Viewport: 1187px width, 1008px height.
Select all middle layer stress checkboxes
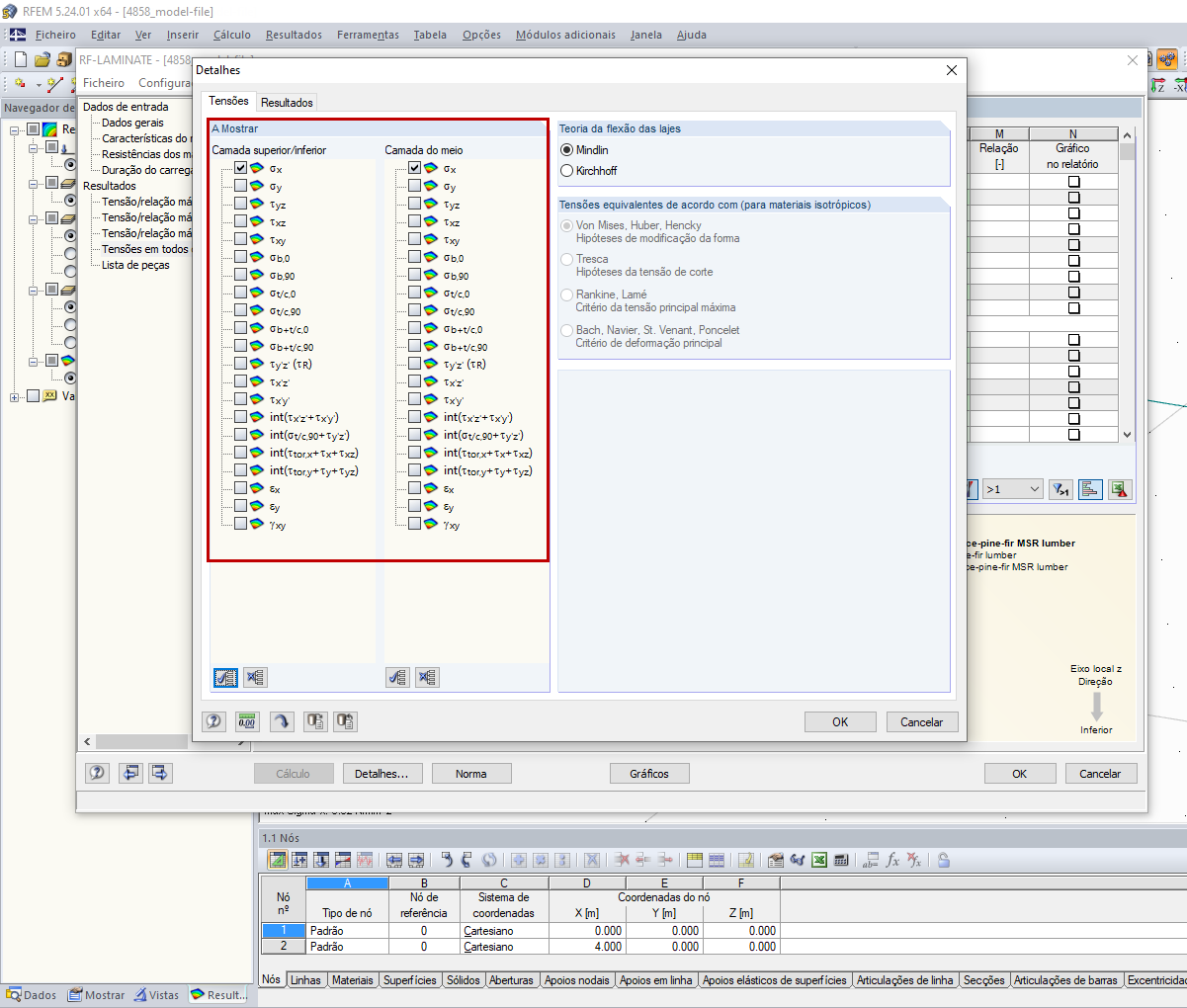tap(397, 678)
